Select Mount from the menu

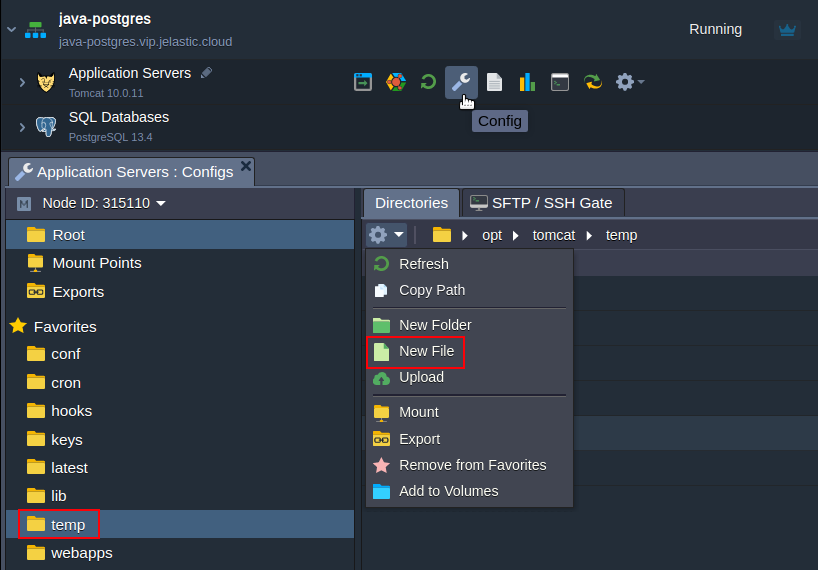point(470,412)
